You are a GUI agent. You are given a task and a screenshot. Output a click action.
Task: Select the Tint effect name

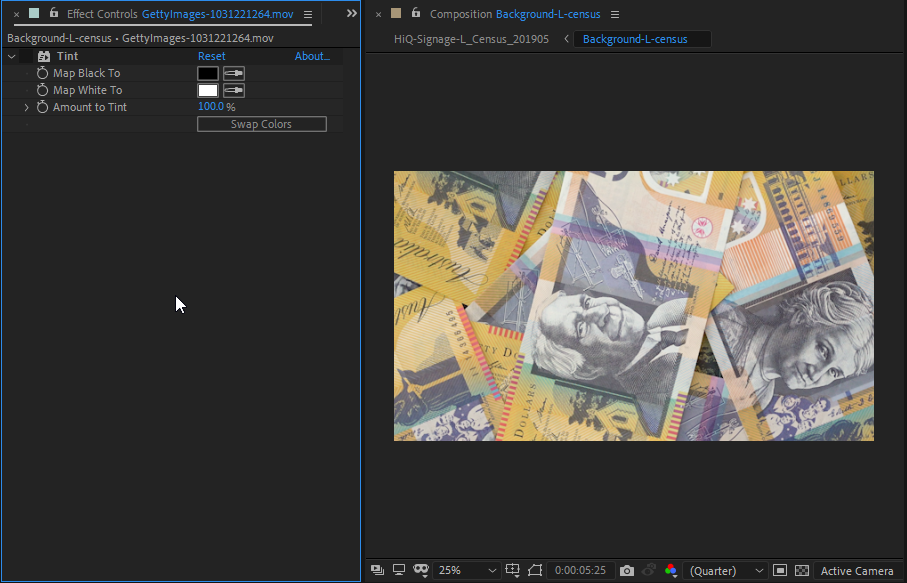[x=67, y=56]
